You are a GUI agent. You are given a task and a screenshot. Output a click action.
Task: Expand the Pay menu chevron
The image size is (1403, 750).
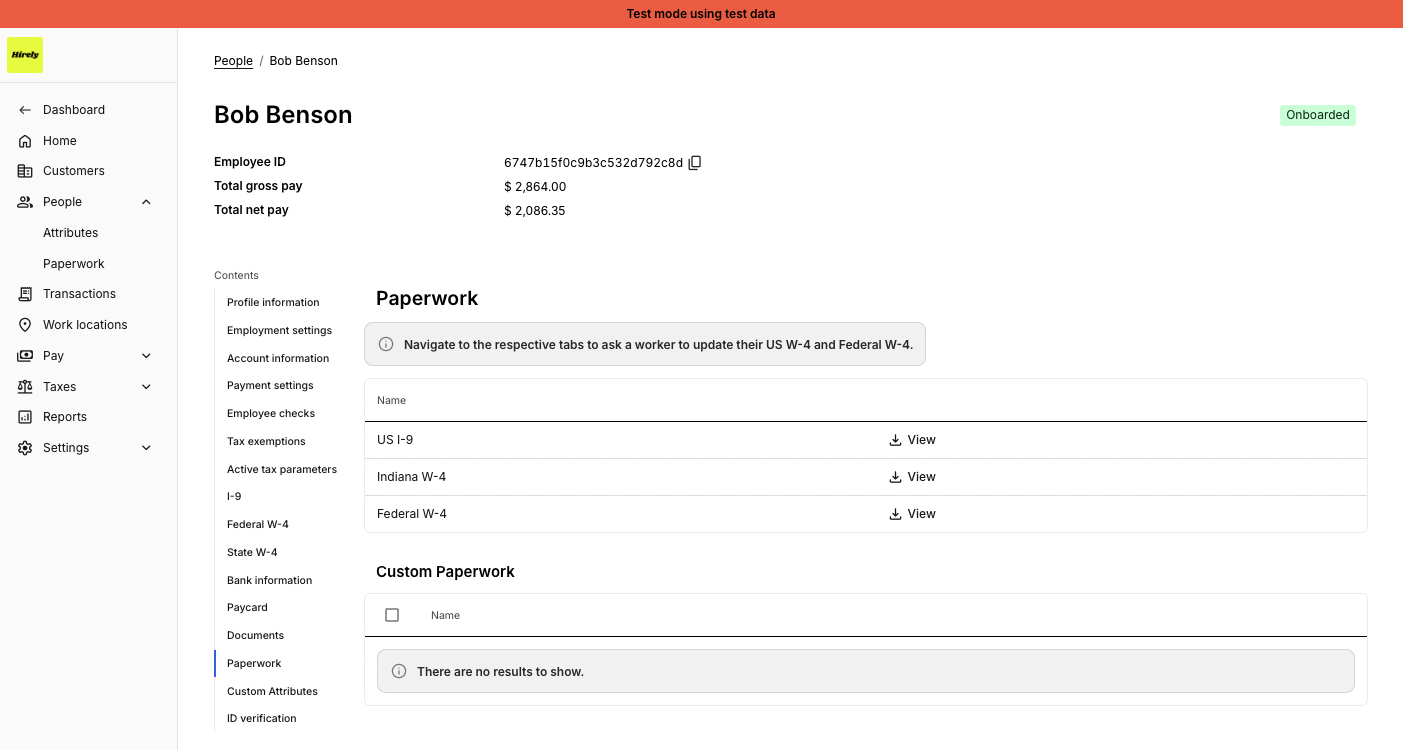(146, 356)
